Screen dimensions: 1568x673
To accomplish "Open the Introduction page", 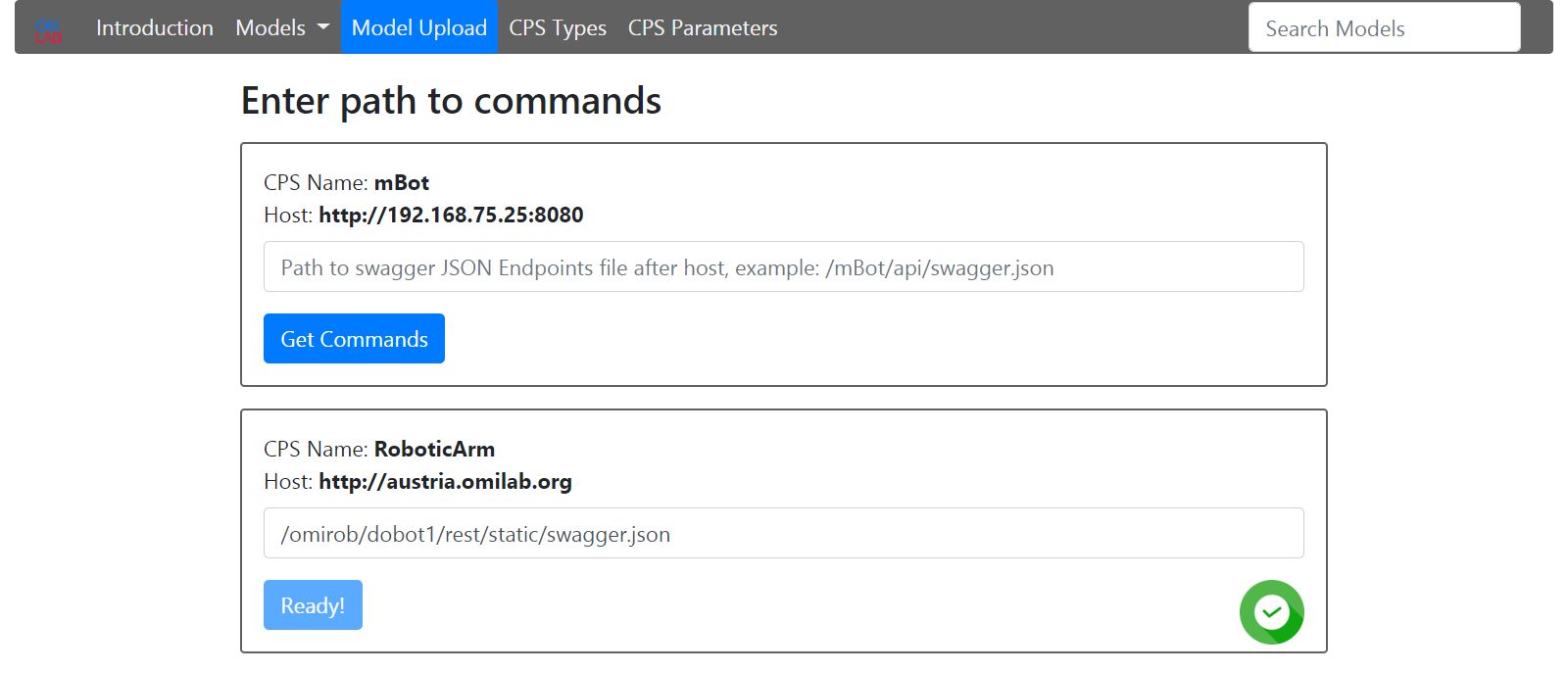I will (x=155, y=27).
